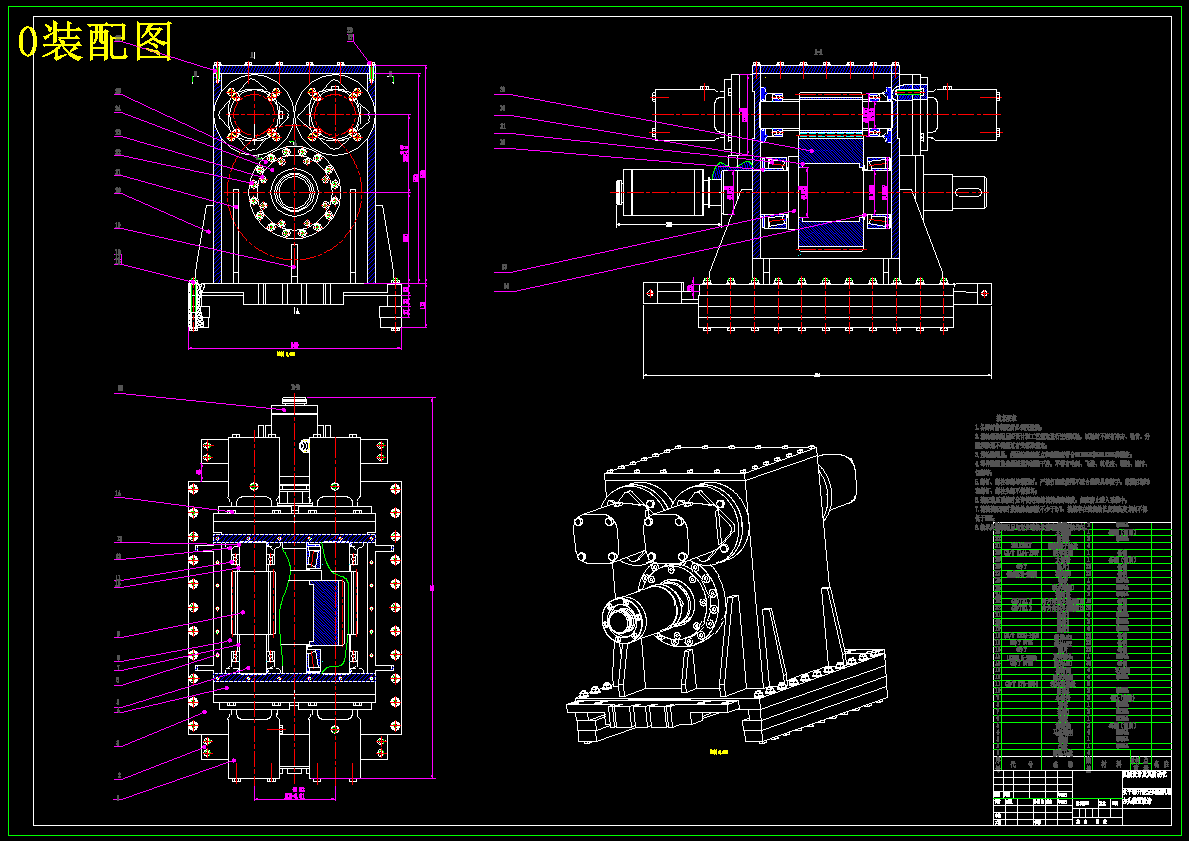Select the yellow "0装配图" title text

[96, 42]
